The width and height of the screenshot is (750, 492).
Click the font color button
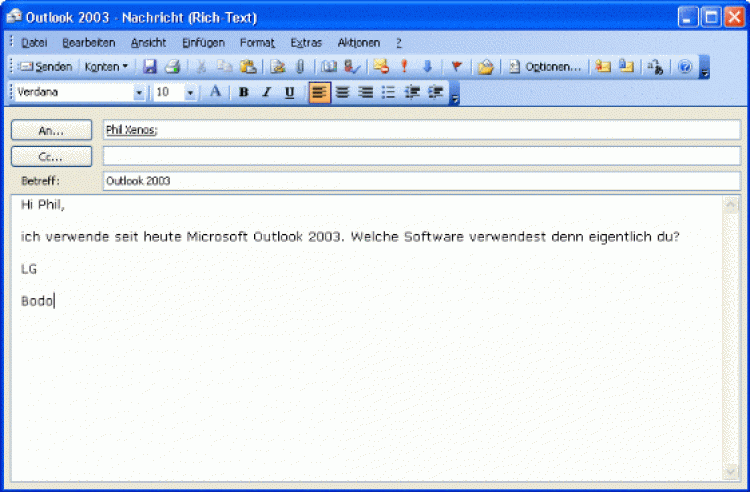(215, 93)
